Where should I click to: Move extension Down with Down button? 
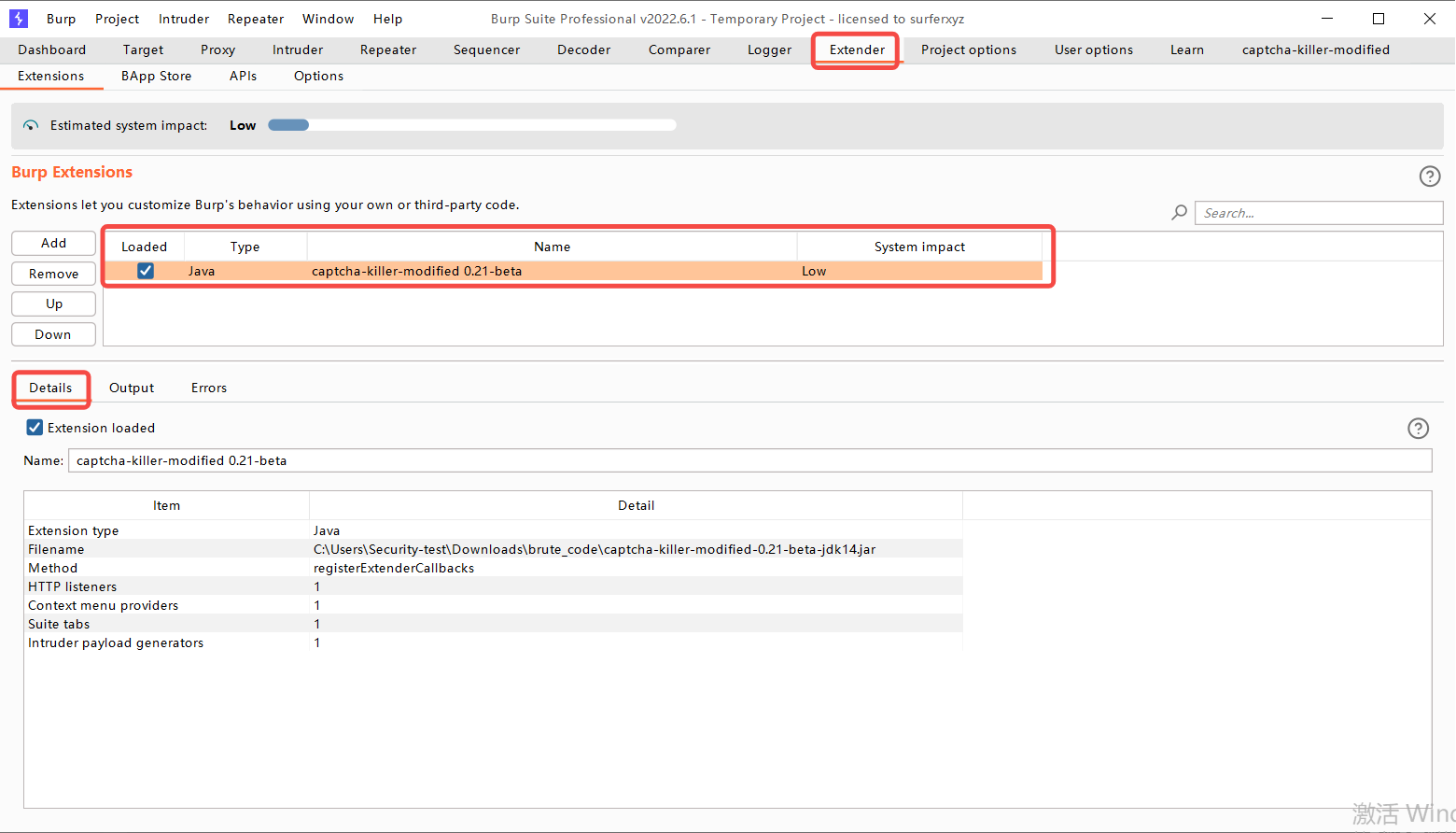(53, 334)
